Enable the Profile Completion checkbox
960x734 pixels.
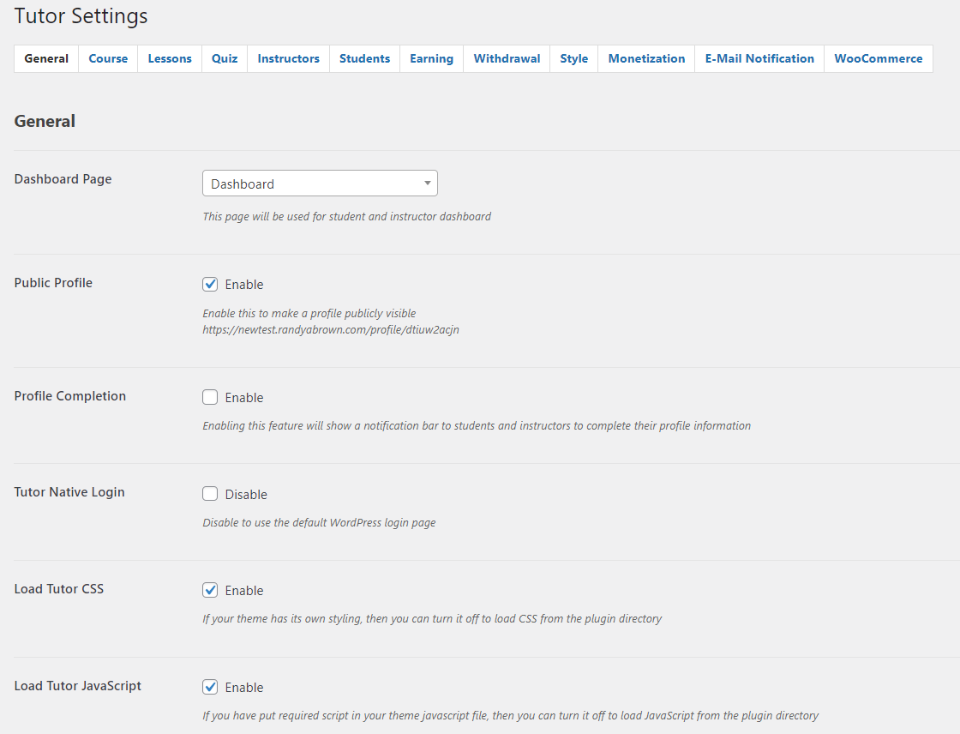coord(210,397)
